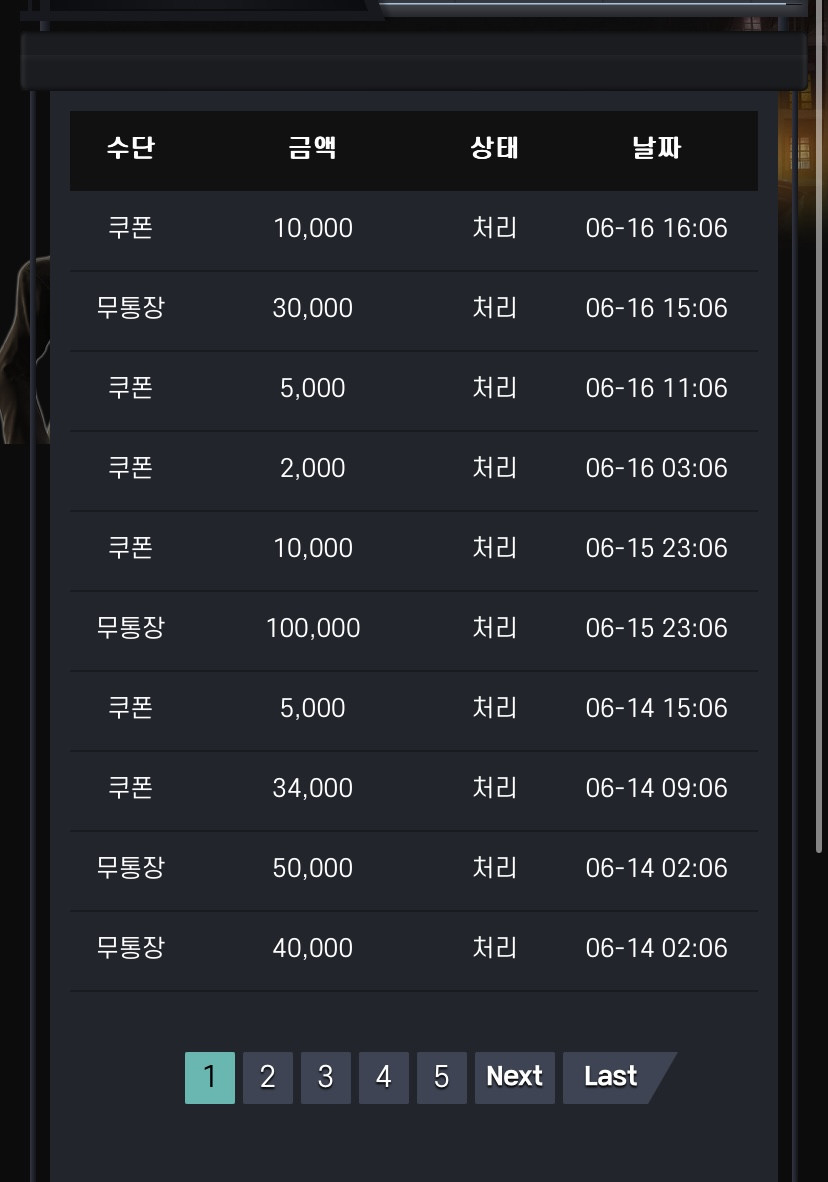Click the 40,000 amount in last row
Image resolution: width=828 pixels, height=1182 pixels.
point(313,948)
